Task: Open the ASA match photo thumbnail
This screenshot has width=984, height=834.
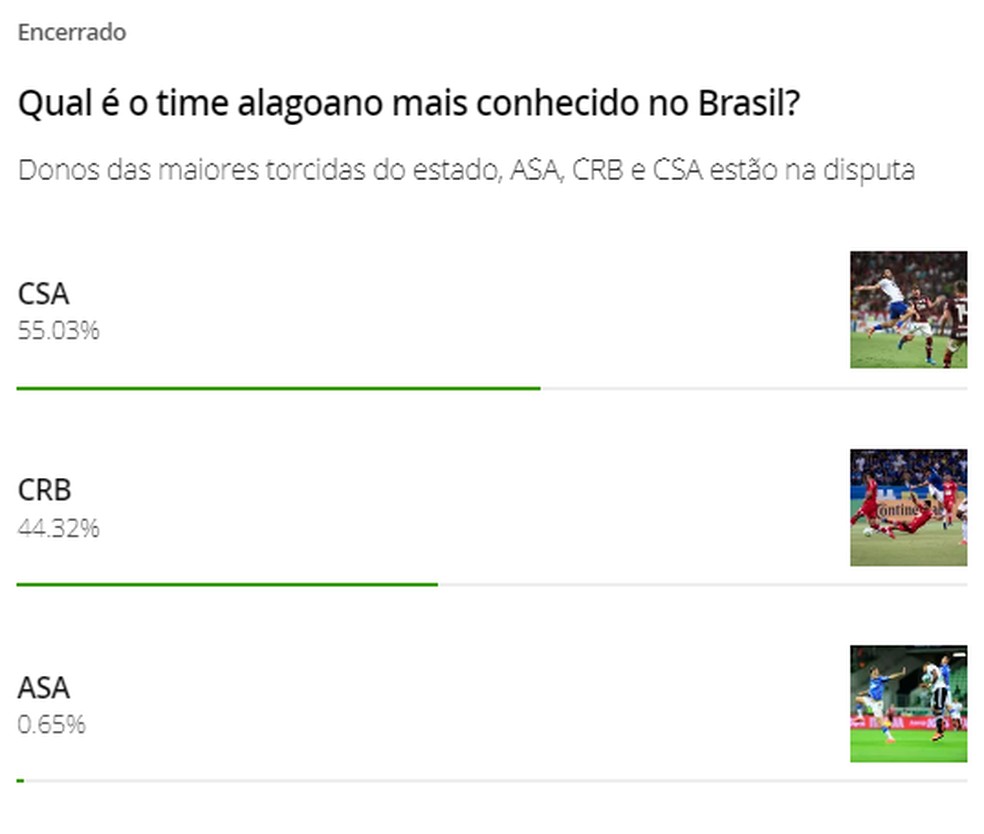Action: click(x=908, y=704)
